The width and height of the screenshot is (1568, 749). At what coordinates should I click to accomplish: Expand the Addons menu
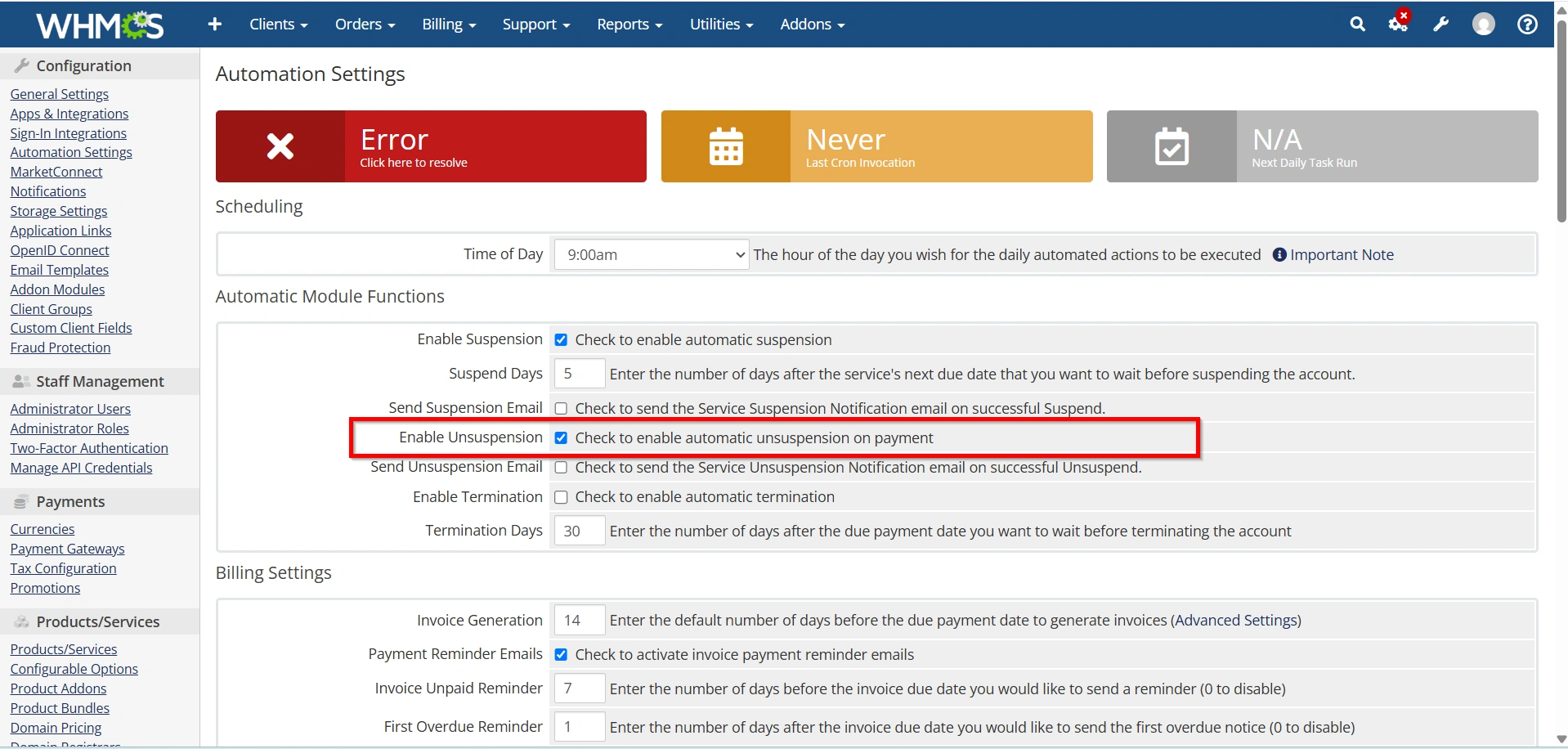(812, 25)
